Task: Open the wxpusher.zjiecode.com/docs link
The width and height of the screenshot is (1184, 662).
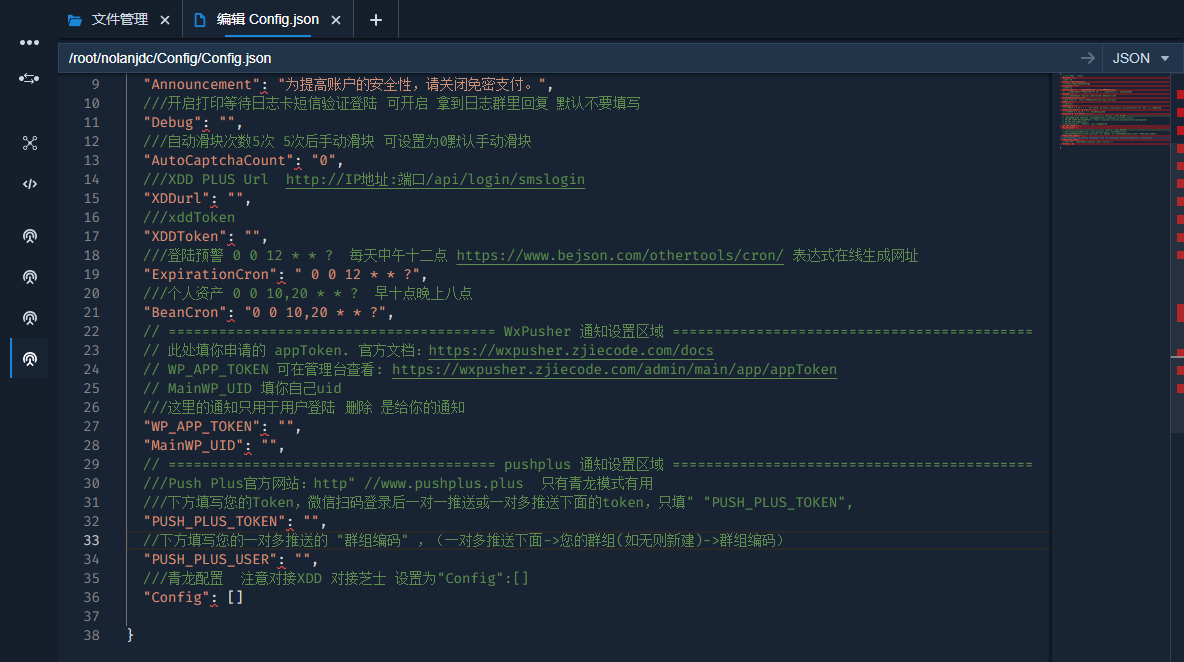Action: click(x=571, y=350)
